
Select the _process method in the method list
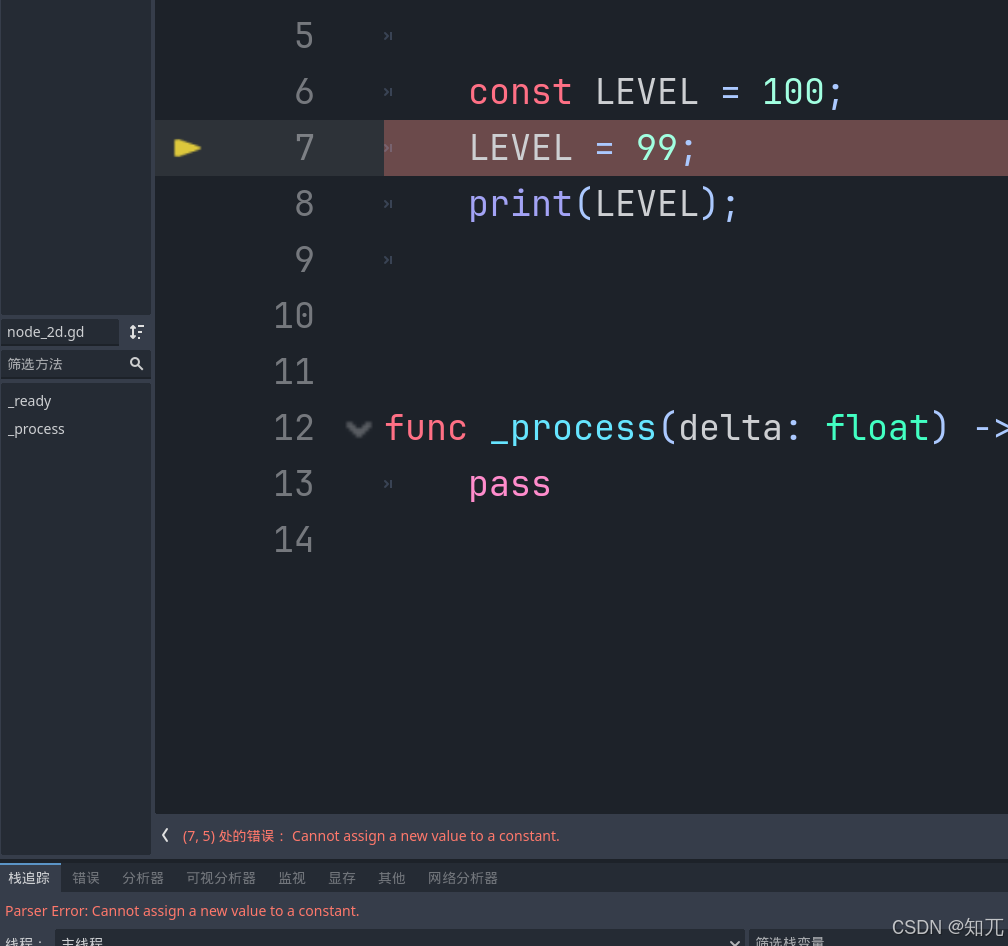(x=36, y=429)
